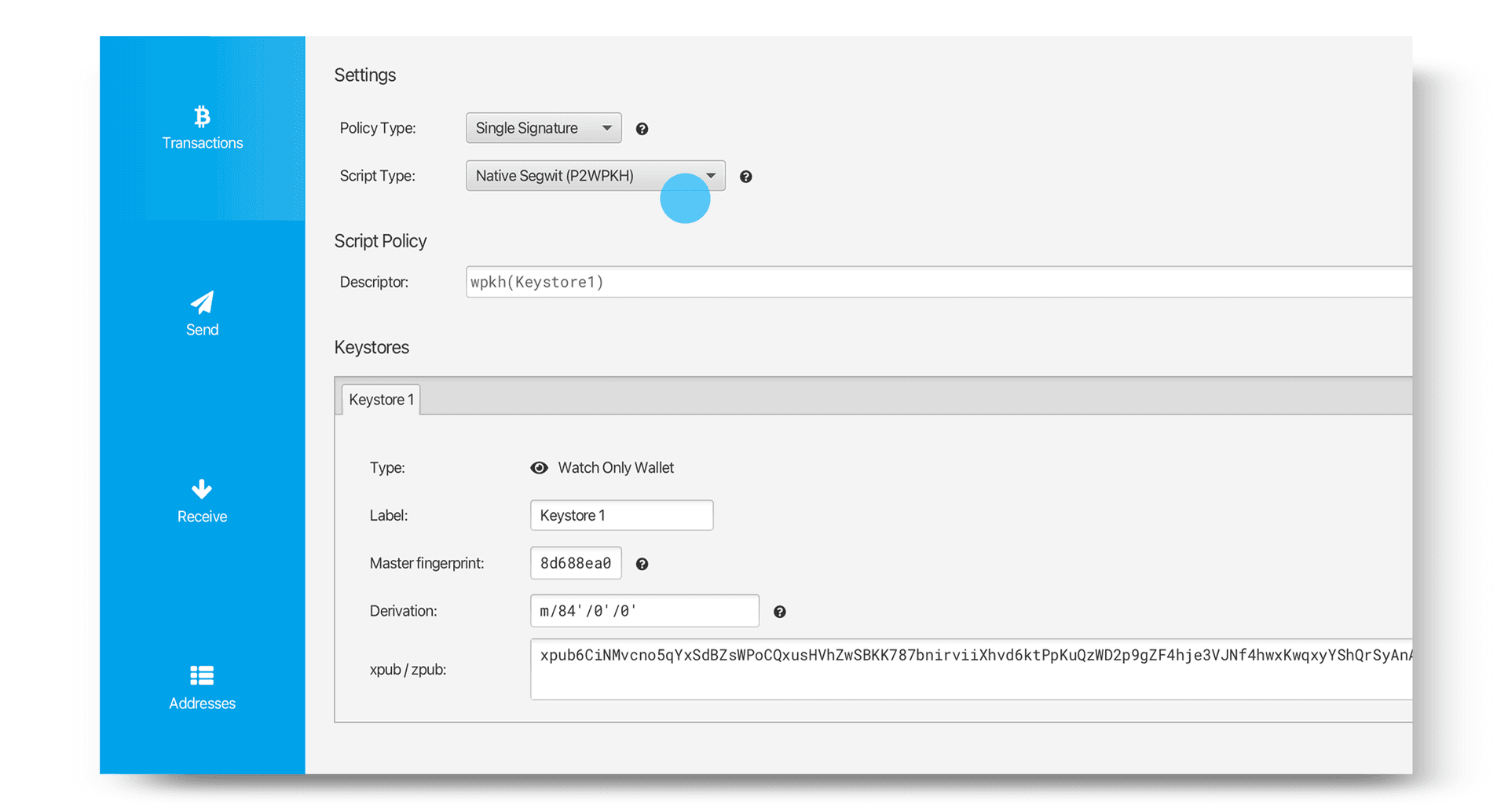Screen dimensions: 1508x812
Task: Click the Keystores heading
Action: [372, 347]
